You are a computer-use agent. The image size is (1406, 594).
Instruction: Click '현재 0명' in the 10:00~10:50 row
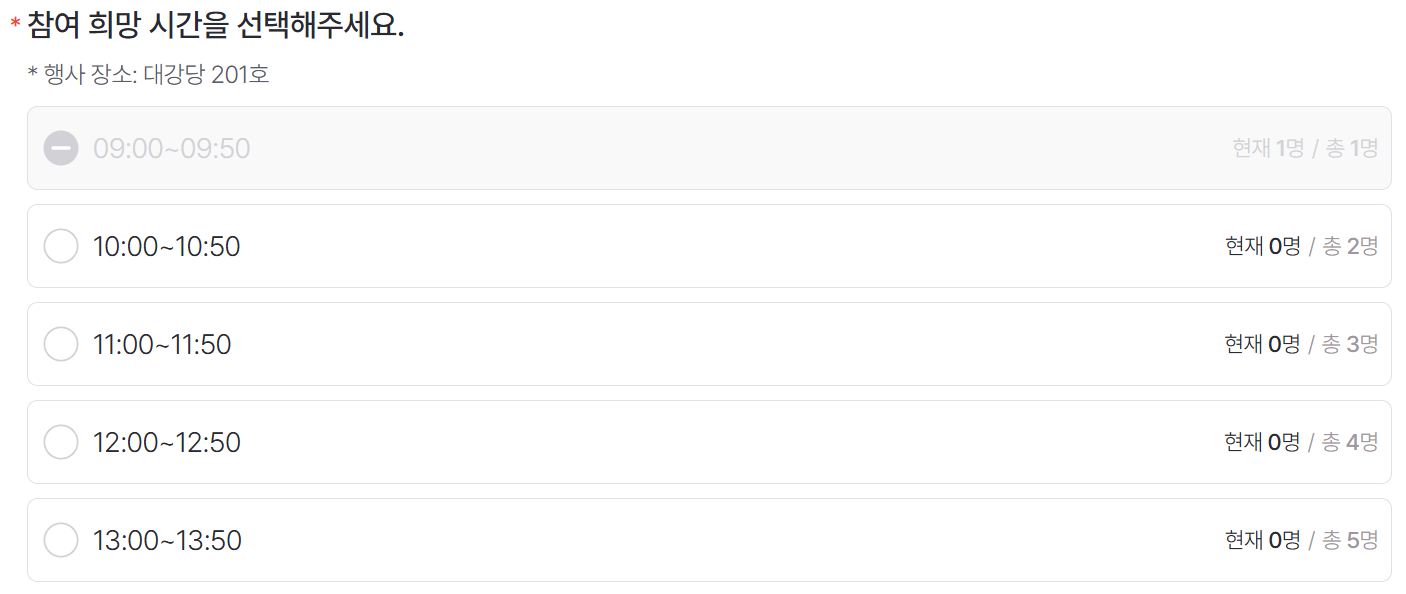point(1262,246)
